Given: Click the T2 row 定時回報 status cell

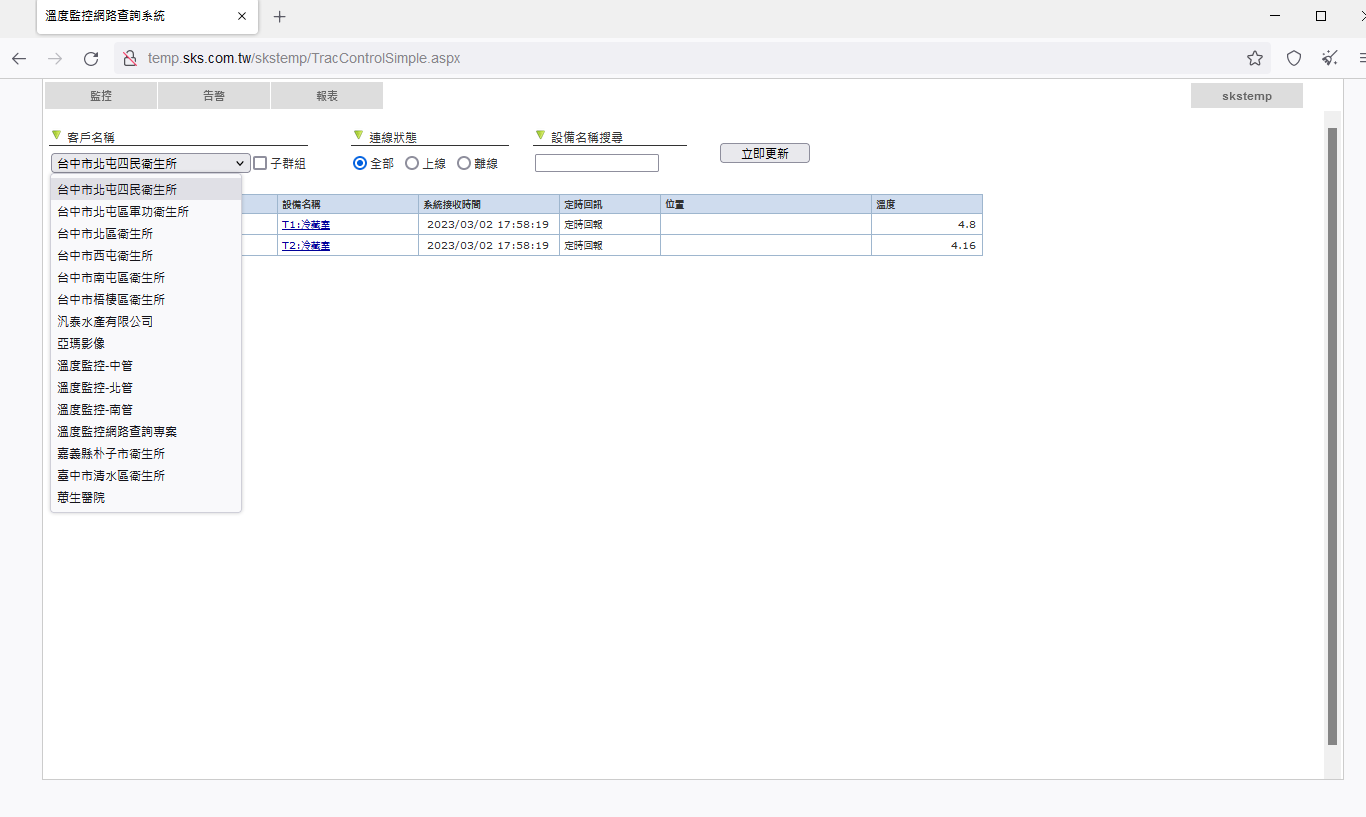Looking at the screenshot, I should [x=610, y=245].
